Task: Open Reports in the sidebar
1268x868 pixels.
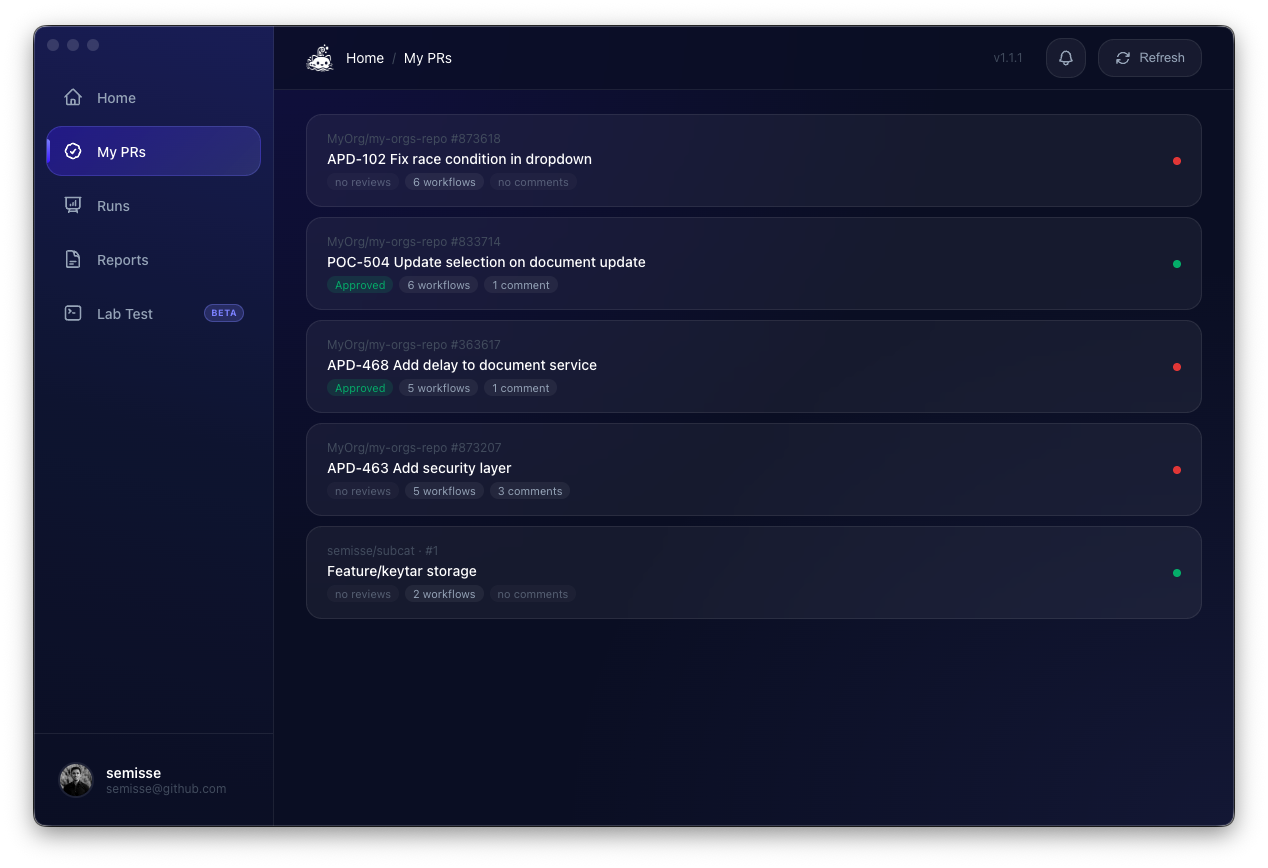Action: (153, 259)
